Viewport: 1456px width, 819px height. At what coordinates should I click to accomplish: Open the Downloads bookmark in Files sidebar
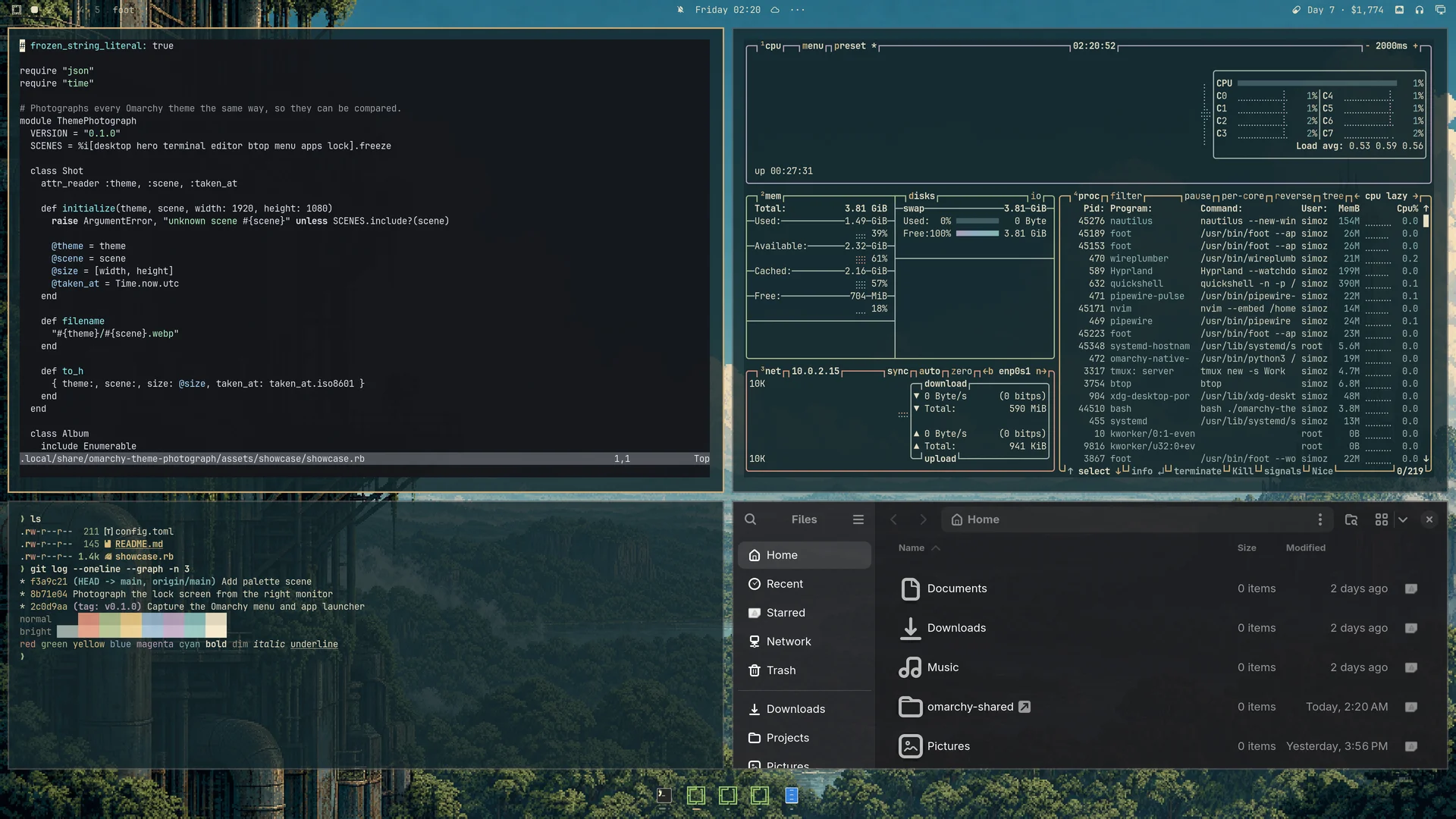[805, 709]
